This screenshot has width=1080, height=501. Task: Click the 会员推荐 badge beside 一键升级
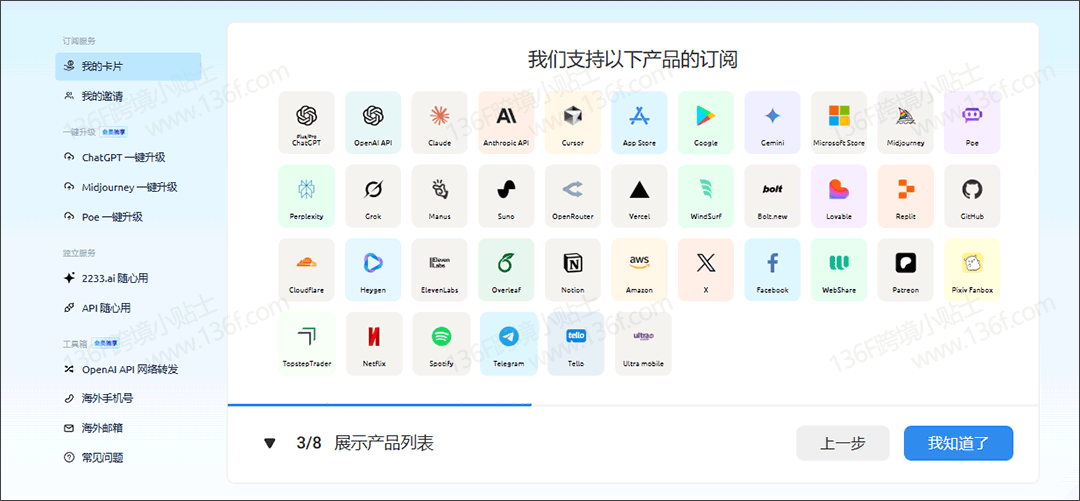pyautogui.click(x=114, y=131)
